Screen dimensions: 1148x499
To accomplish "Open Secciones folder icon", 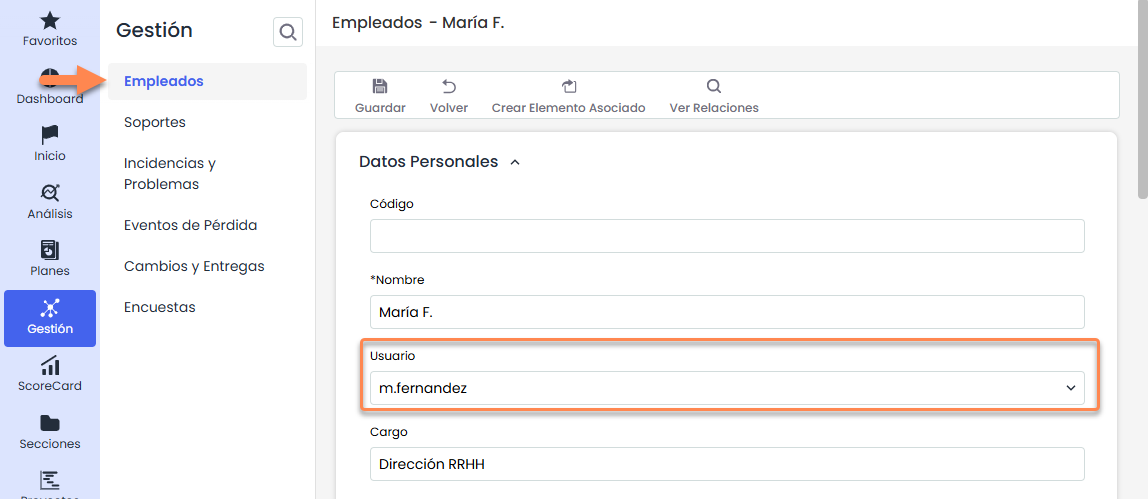I will coord(50,424).
